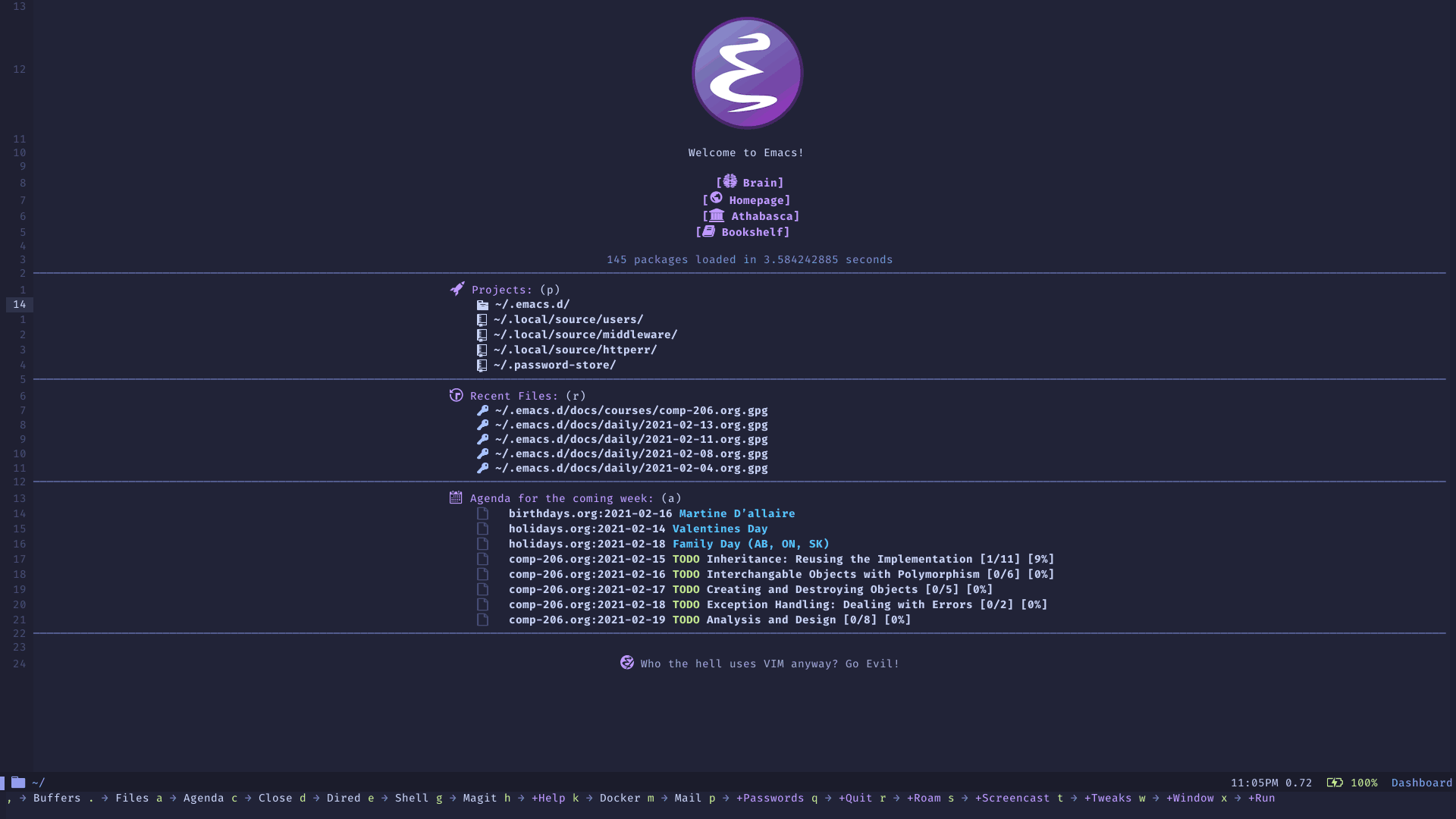Screen dimensions: 1456x819
Task: Open Agenda menu item in status bar
Action: click(204, 797)
